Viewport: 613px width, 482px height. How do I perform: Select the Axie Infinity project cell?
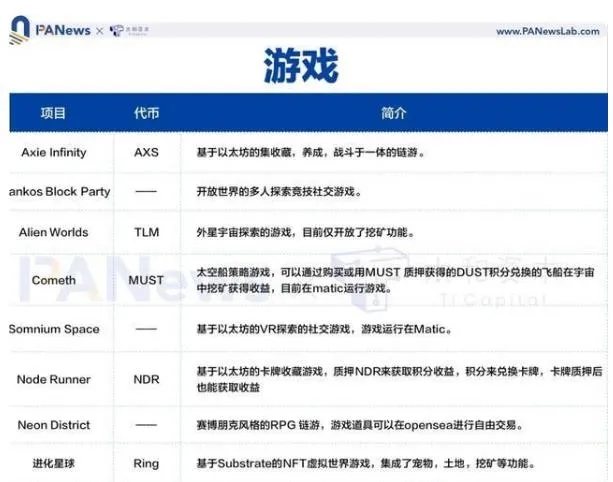pyautogui.click(x=54, y=152)
